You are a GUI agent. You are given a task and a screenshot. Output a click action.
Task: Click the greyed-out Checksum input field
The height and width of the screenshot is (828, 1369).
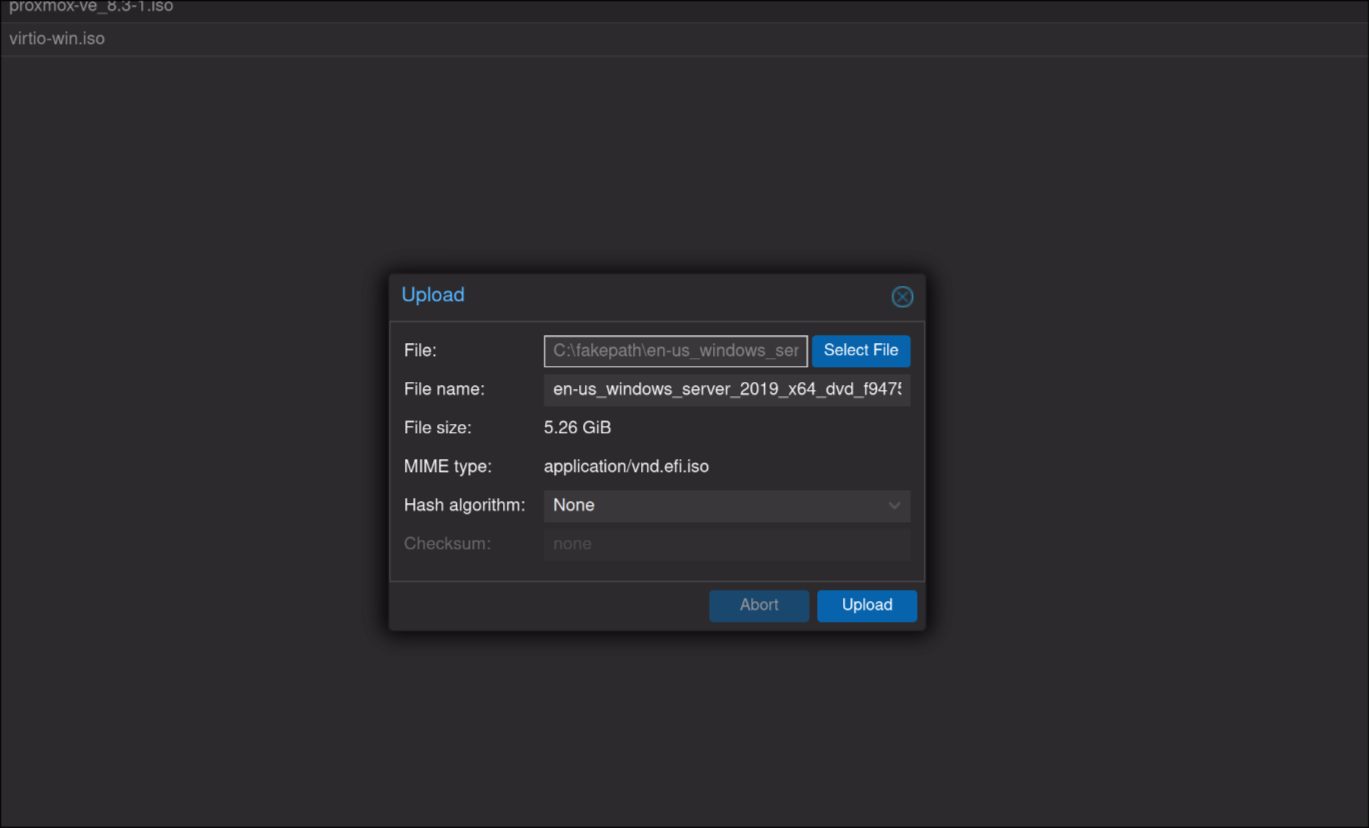(x=726, y=544)
